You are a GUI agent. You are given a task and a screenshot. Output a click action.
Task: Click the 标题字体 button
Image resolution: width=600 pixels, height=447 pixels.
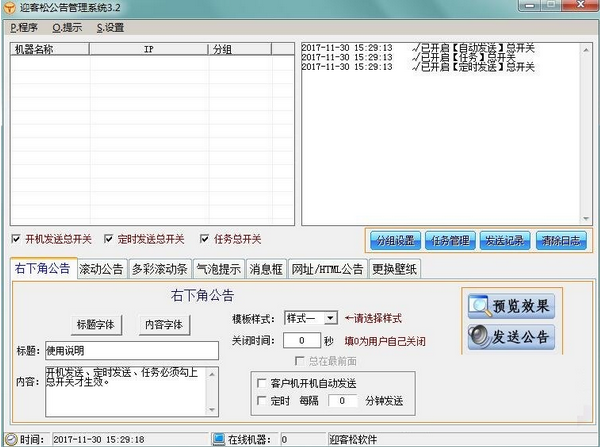(96, 325)
